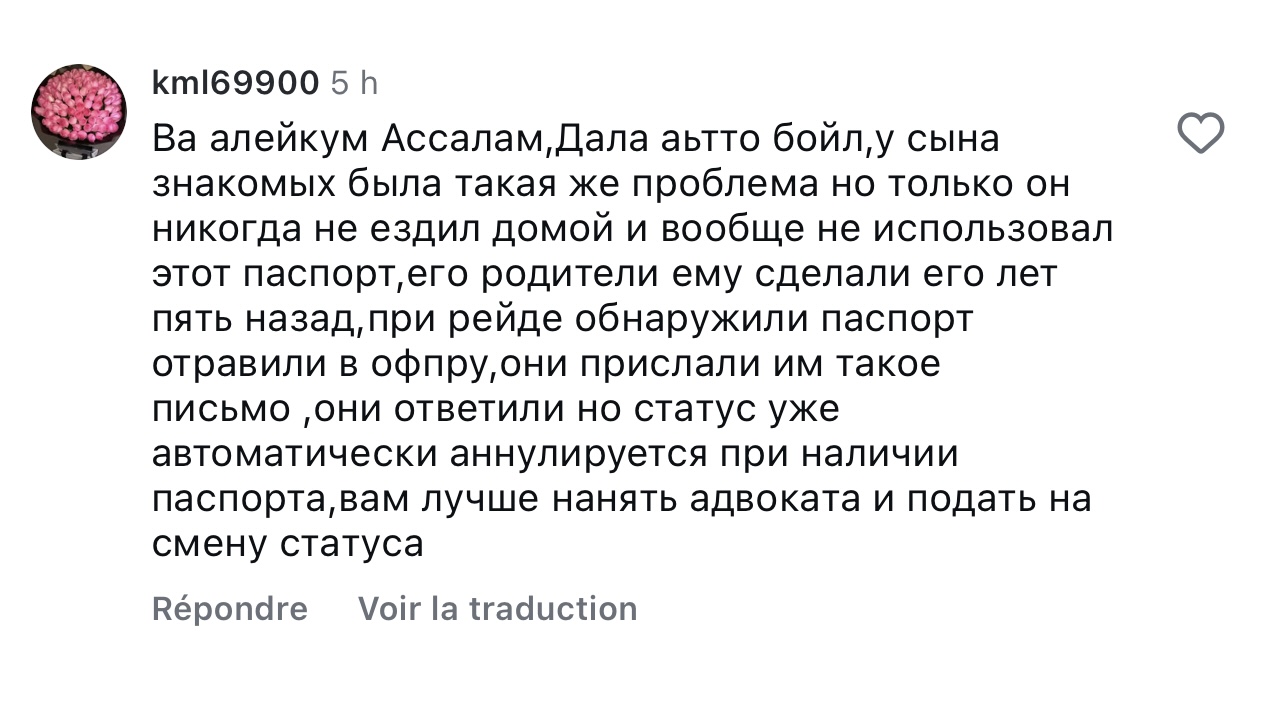
Task: Click the line starting "никогда не ездил домой"
Action: click(632, 230)
